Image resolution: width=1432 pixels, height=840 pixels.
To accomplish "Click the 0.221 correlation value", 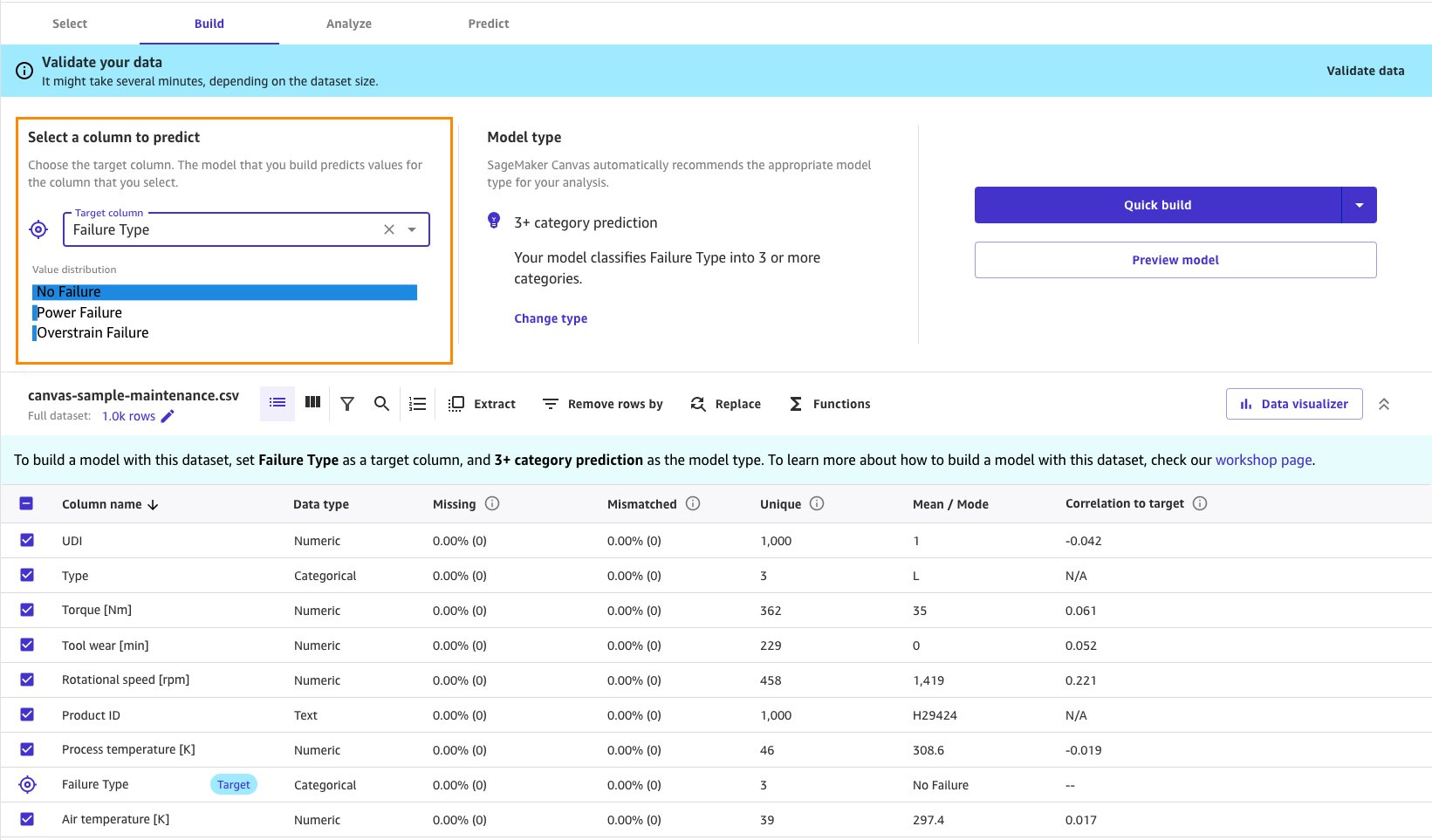I will pyautogui.click(x=1080, y=680).
